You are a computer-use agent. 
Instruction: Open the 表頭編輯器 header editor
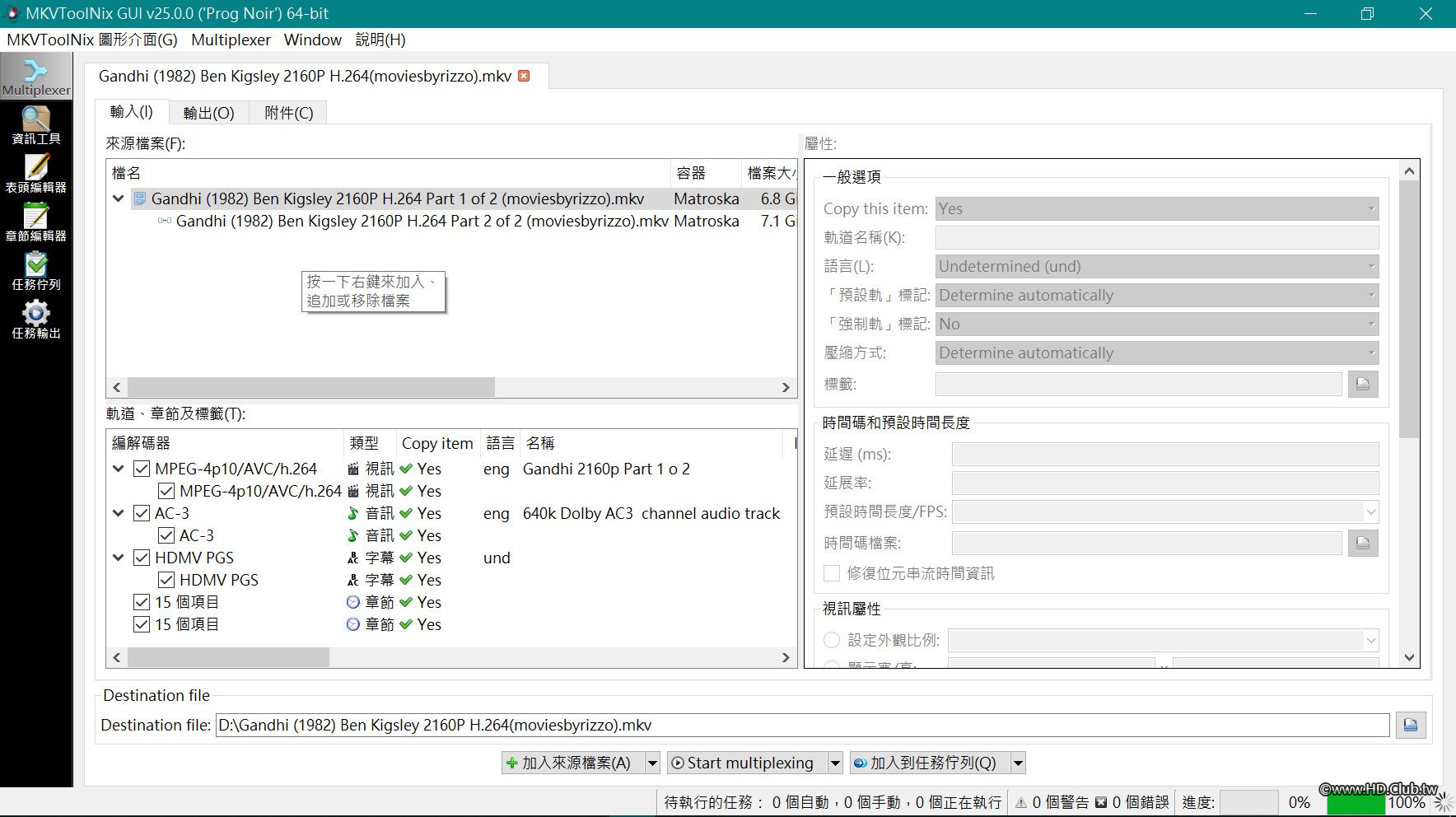click(36, 174)
